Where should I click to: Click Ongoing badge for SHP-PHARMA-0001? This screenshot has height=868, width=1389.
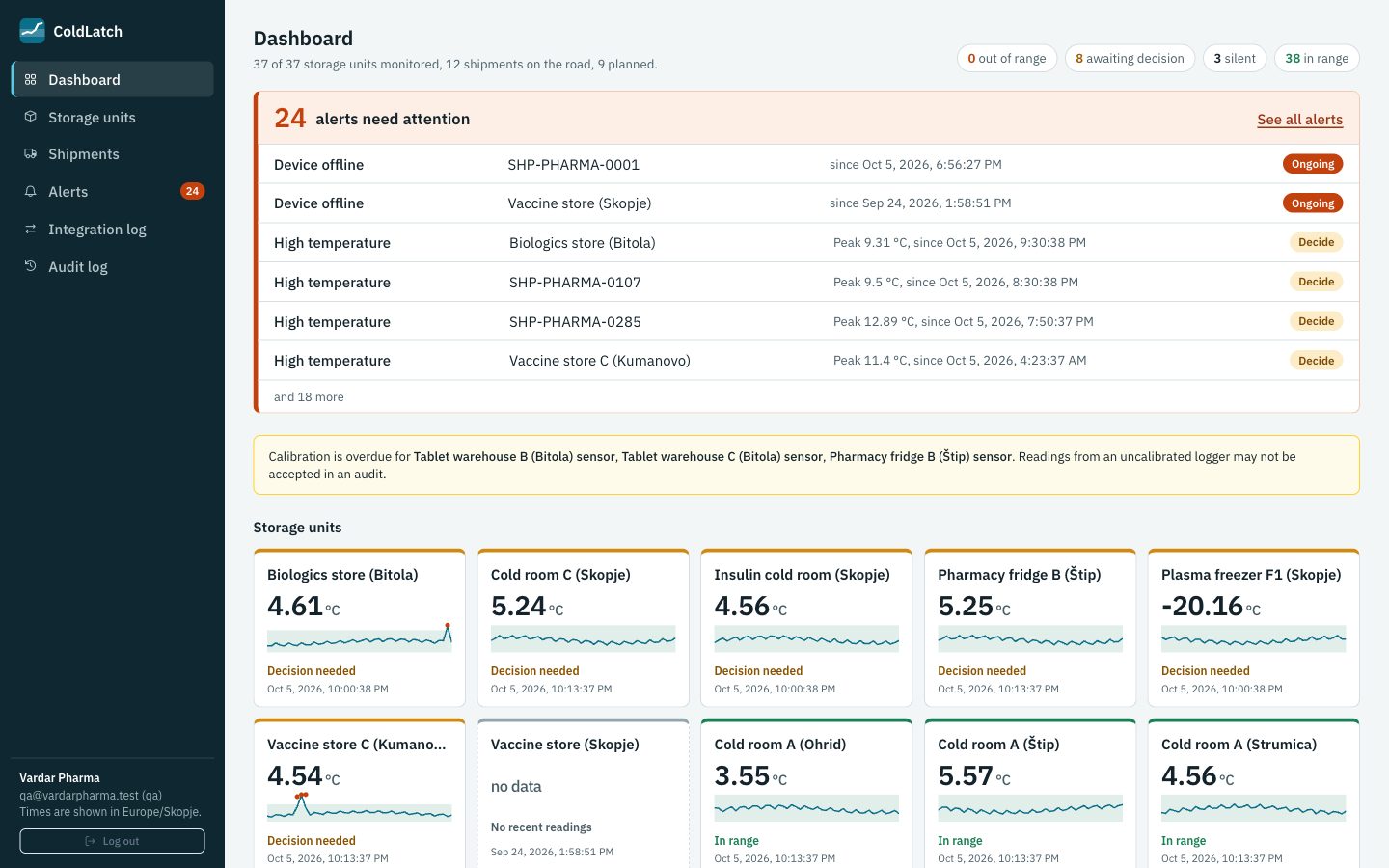tap(1313, 164)
